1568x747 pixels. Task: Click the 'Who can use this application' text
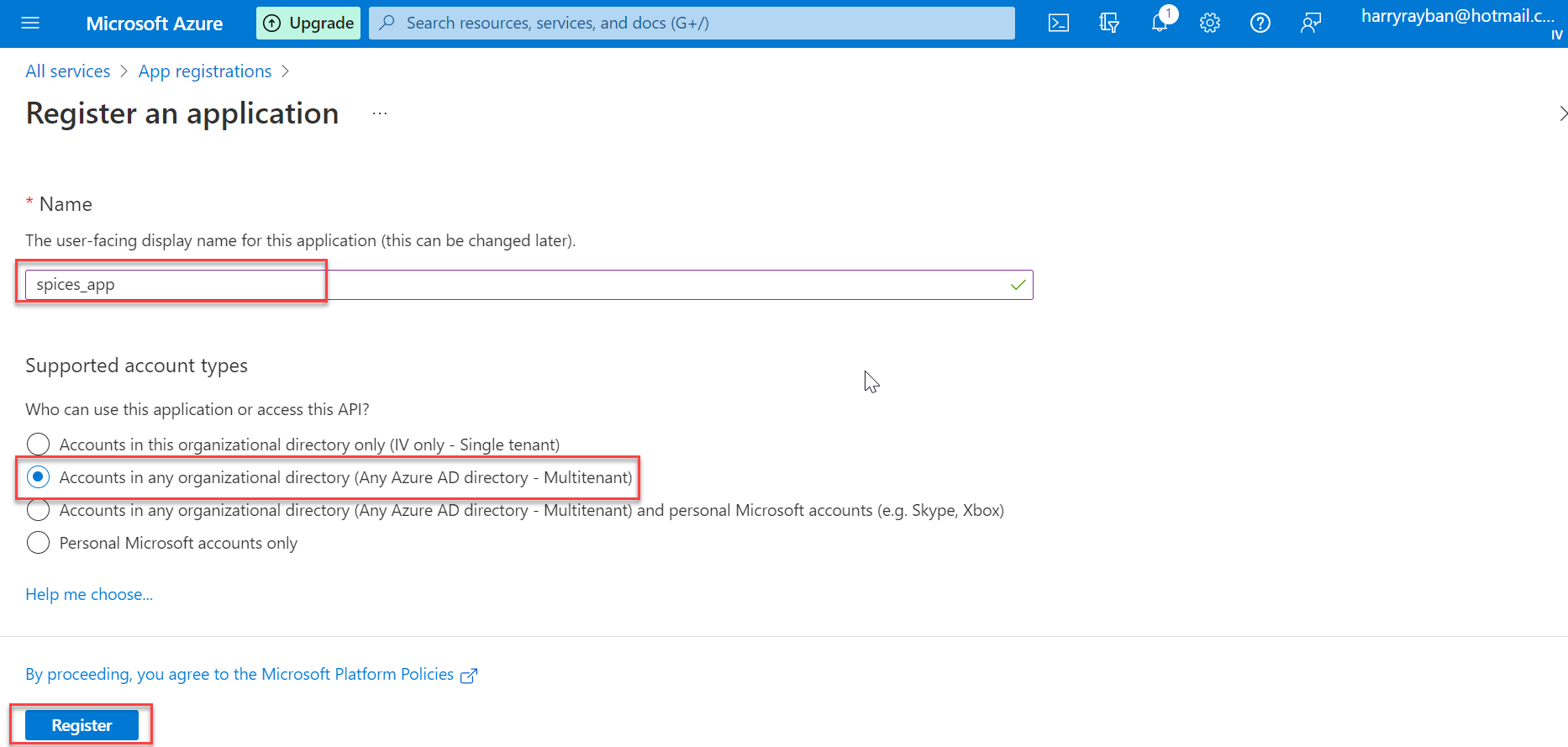click(197, 409)
